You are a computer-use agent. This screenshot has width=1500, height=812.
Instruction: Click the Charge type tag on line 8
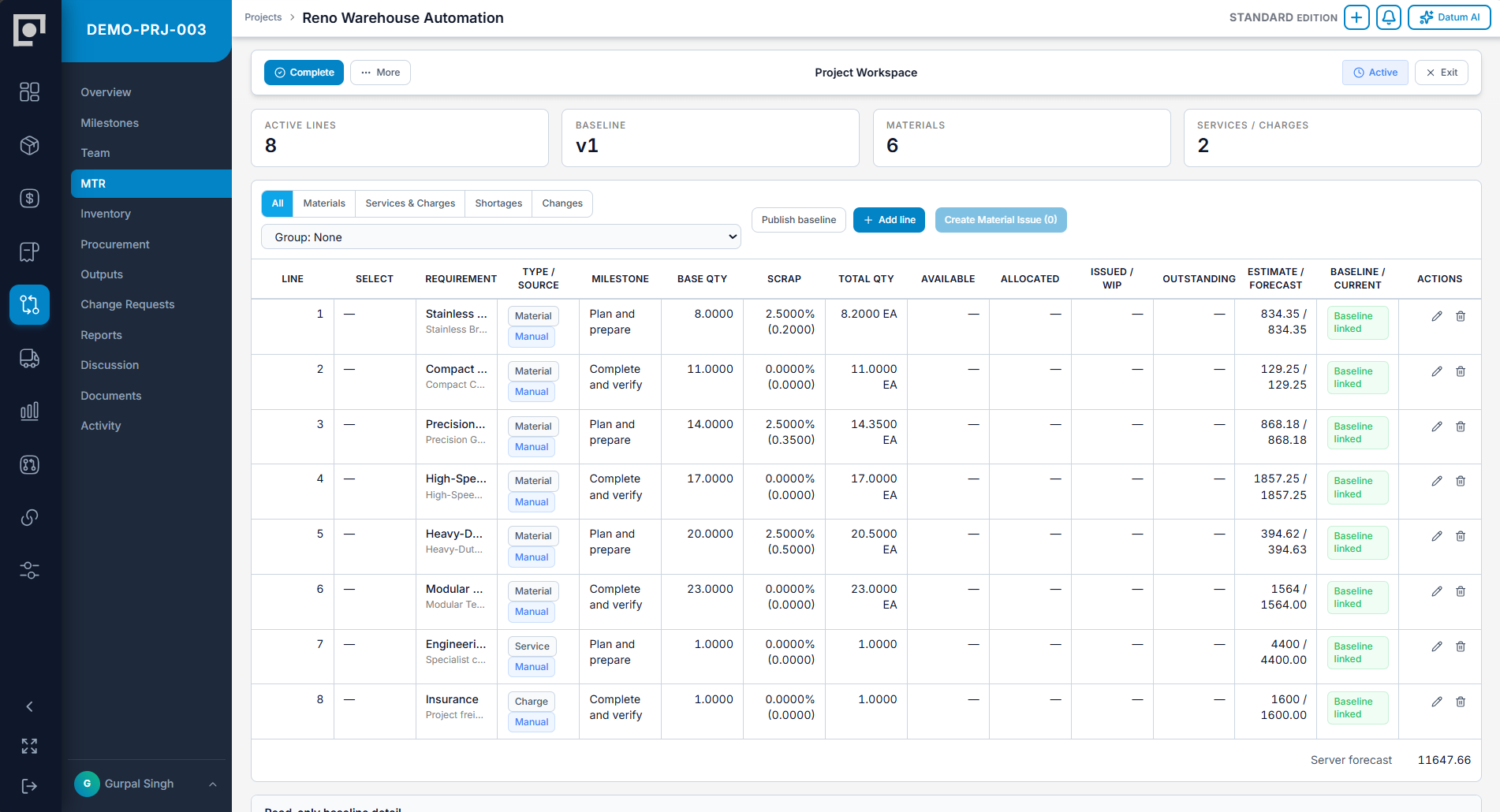point(532,702)
